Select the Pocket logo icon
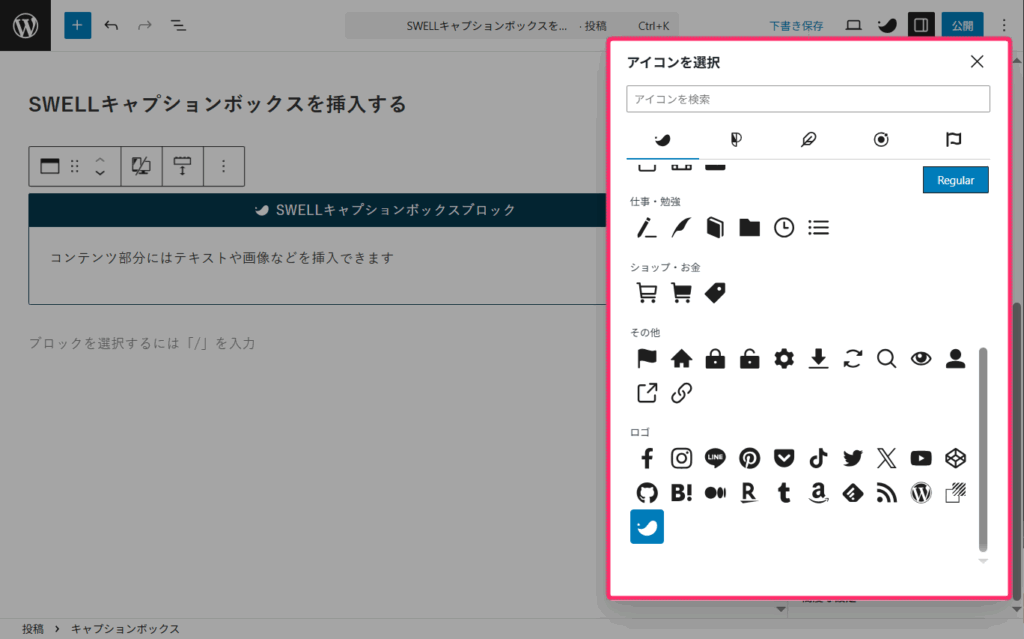This screenshot has width=1024, height=639. (x=784, y=458)
